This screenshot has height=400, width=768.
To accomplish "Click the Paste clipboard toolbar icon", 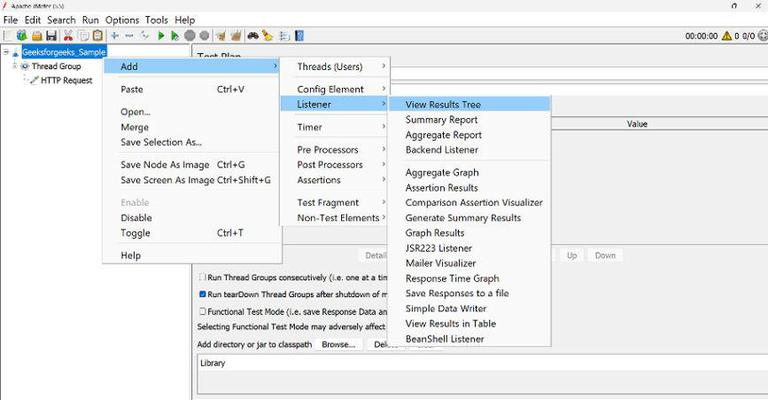I will click(98, 35).
